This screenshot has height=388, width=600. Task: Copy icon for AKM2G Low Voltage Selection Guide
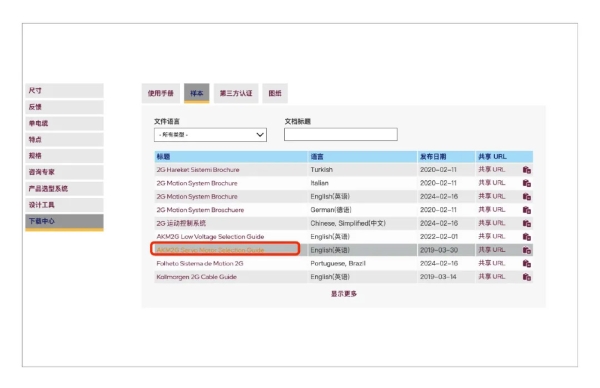(527, 237)
